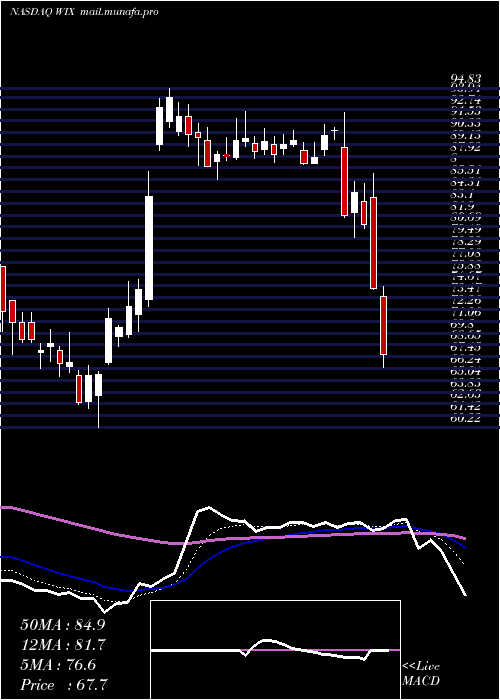
Task: Select the 5MA : 76.6 readout
Action: click(x=58, y=665)
